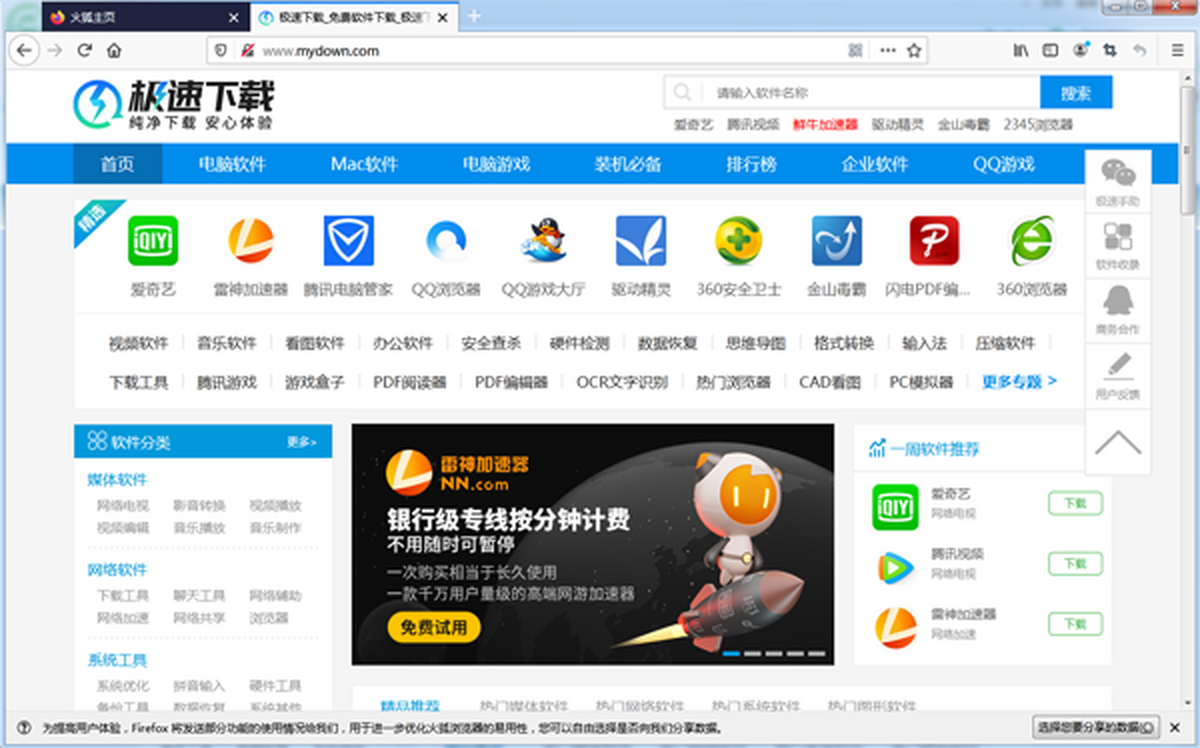Select the 电脑游戏 navigation item
This screenshot has width=1200, height=748.
click(x=496, y=164)
